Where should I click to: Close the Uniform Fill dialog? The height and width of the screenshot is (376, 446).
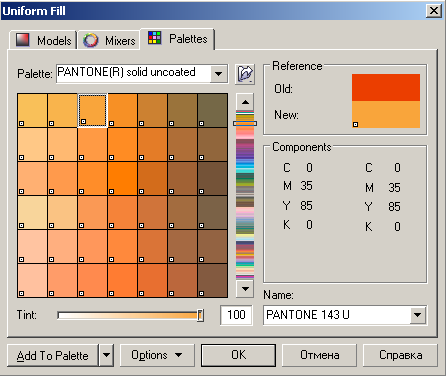point(434,11)
